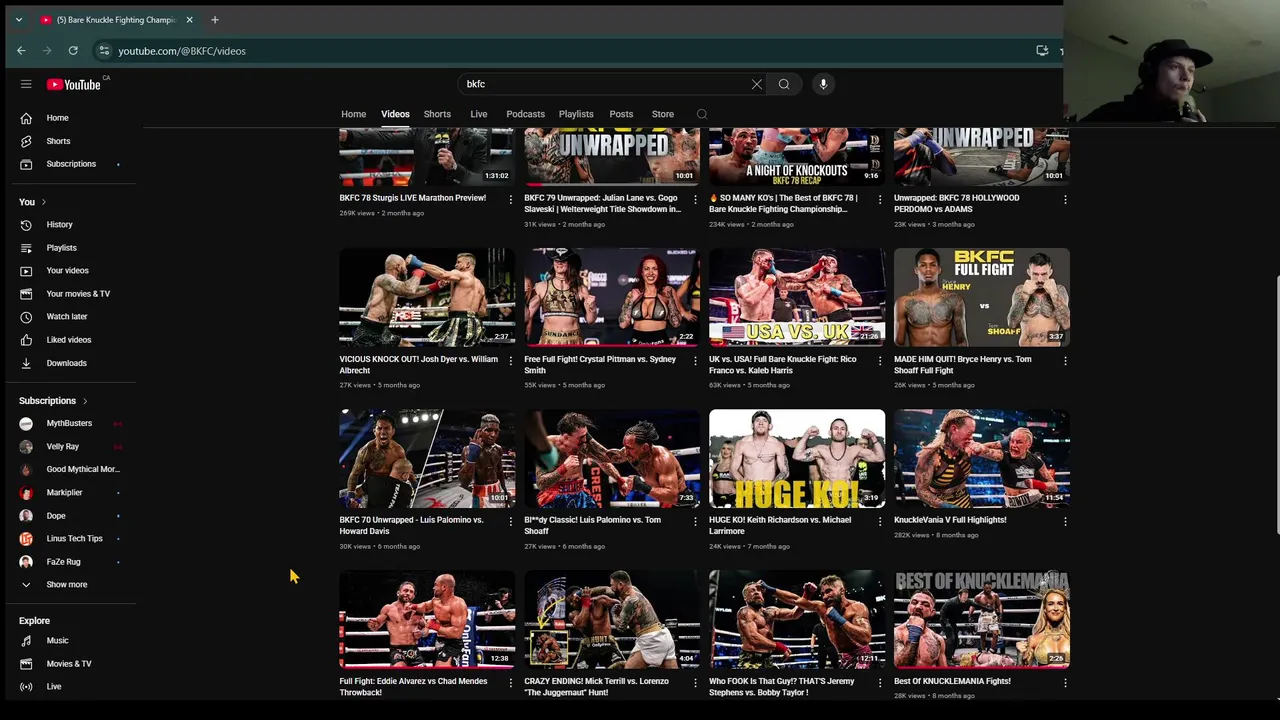Close the Bare Knuckle Fighting tab
This screenshot has height=720, width=1280.
[190, 20]
